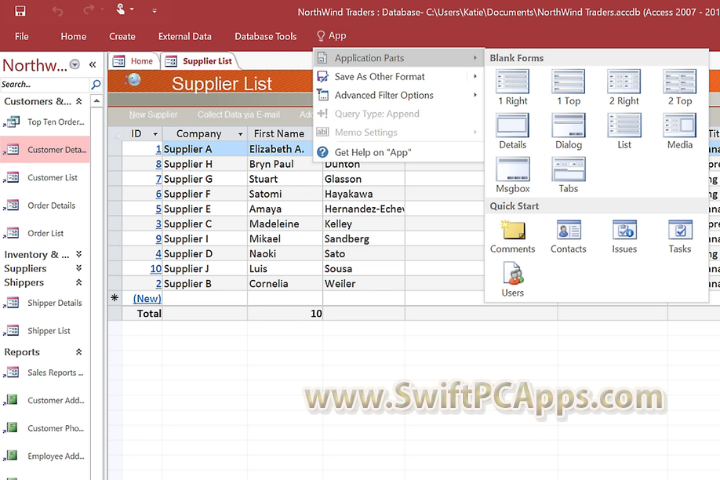
Task: Collapse the Reports group
Action: (79, 352)
